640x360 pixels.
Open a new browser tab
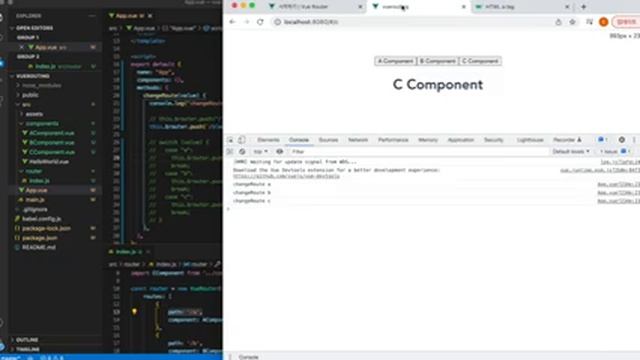pyautogui.click(x=583, y=7)
